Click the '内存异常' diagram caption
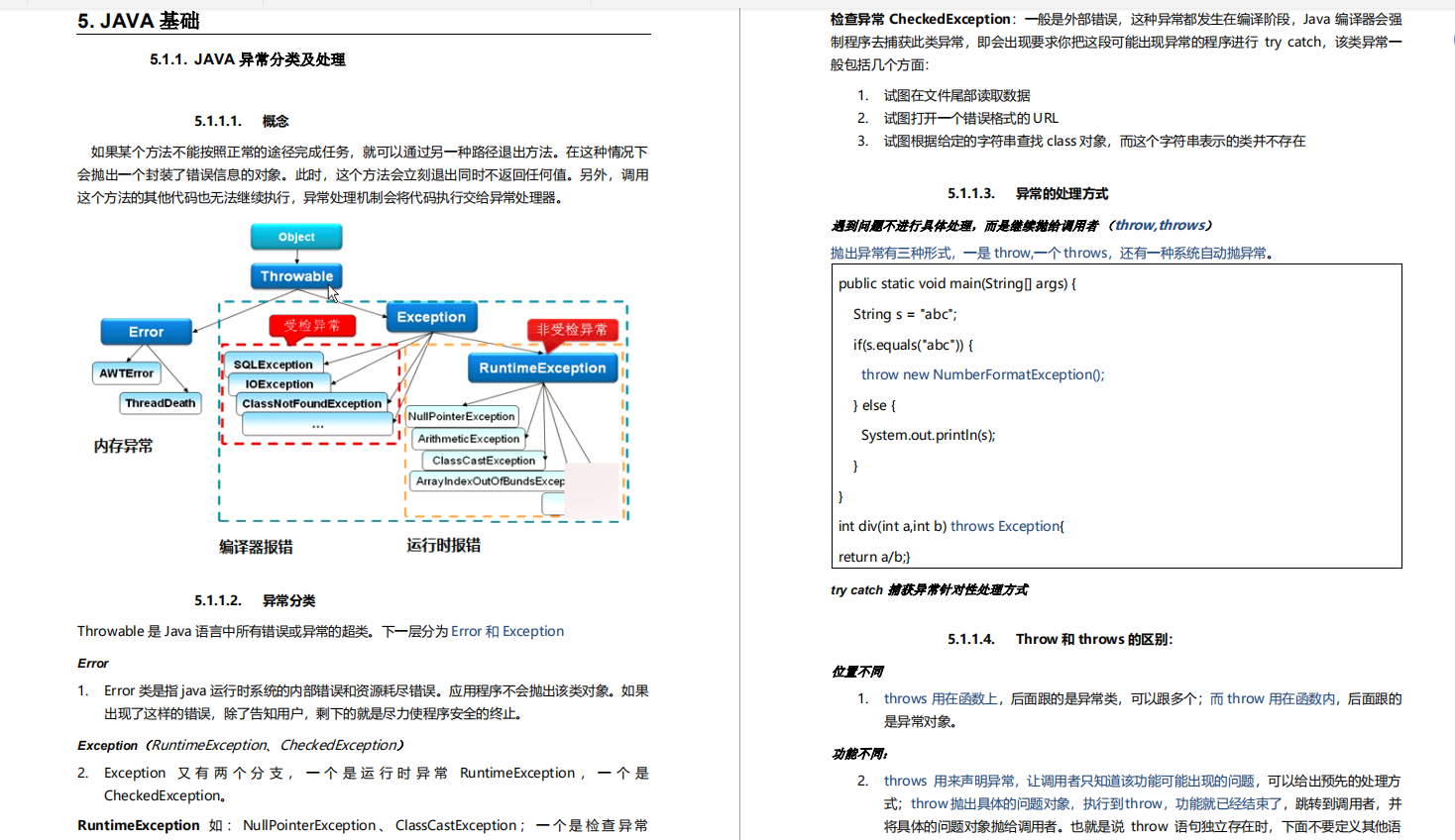The width and height of the screenshot is (1455, 840). [x=124, y=446]
